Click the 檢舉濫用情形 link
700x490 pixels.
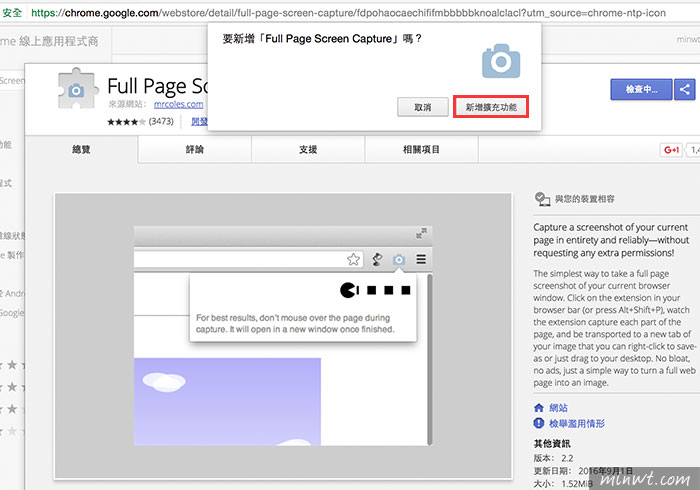(577, 423)
